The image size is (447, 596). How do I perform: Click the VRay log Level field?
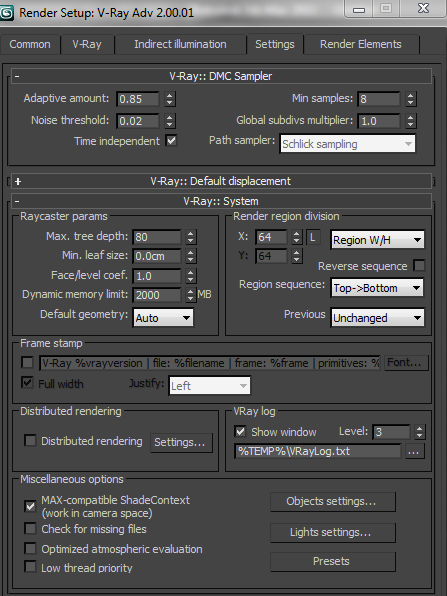pyautogui.click(x=391, y=432)
